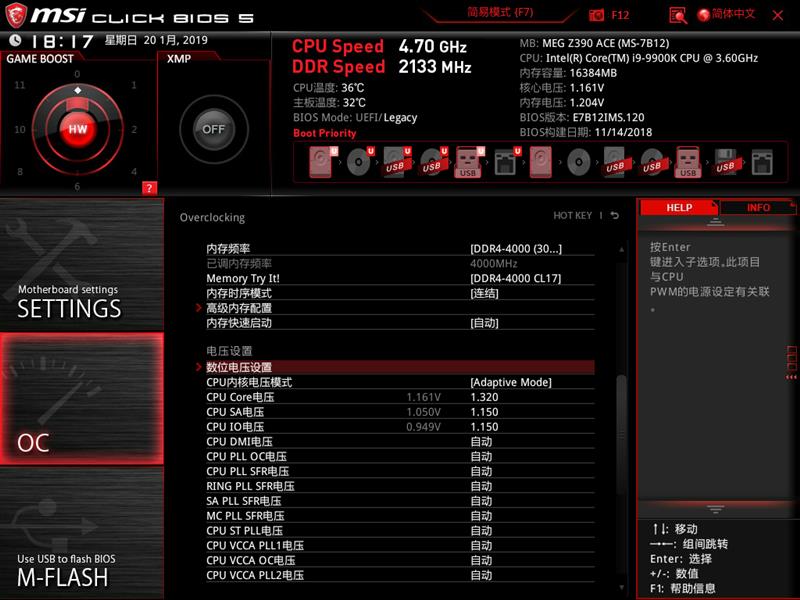
Task: Edit the CPU SA电压 value 1.150
Action: 484,412
